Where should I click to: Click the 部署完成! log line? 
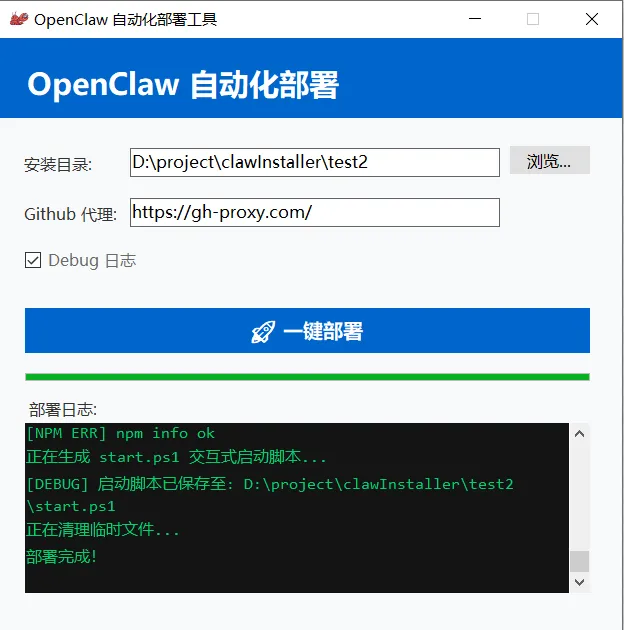61,557
